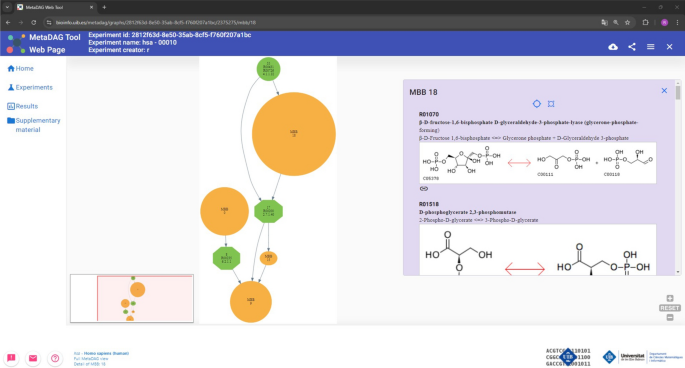Click the MBB 18 panel title

point(423,92)
